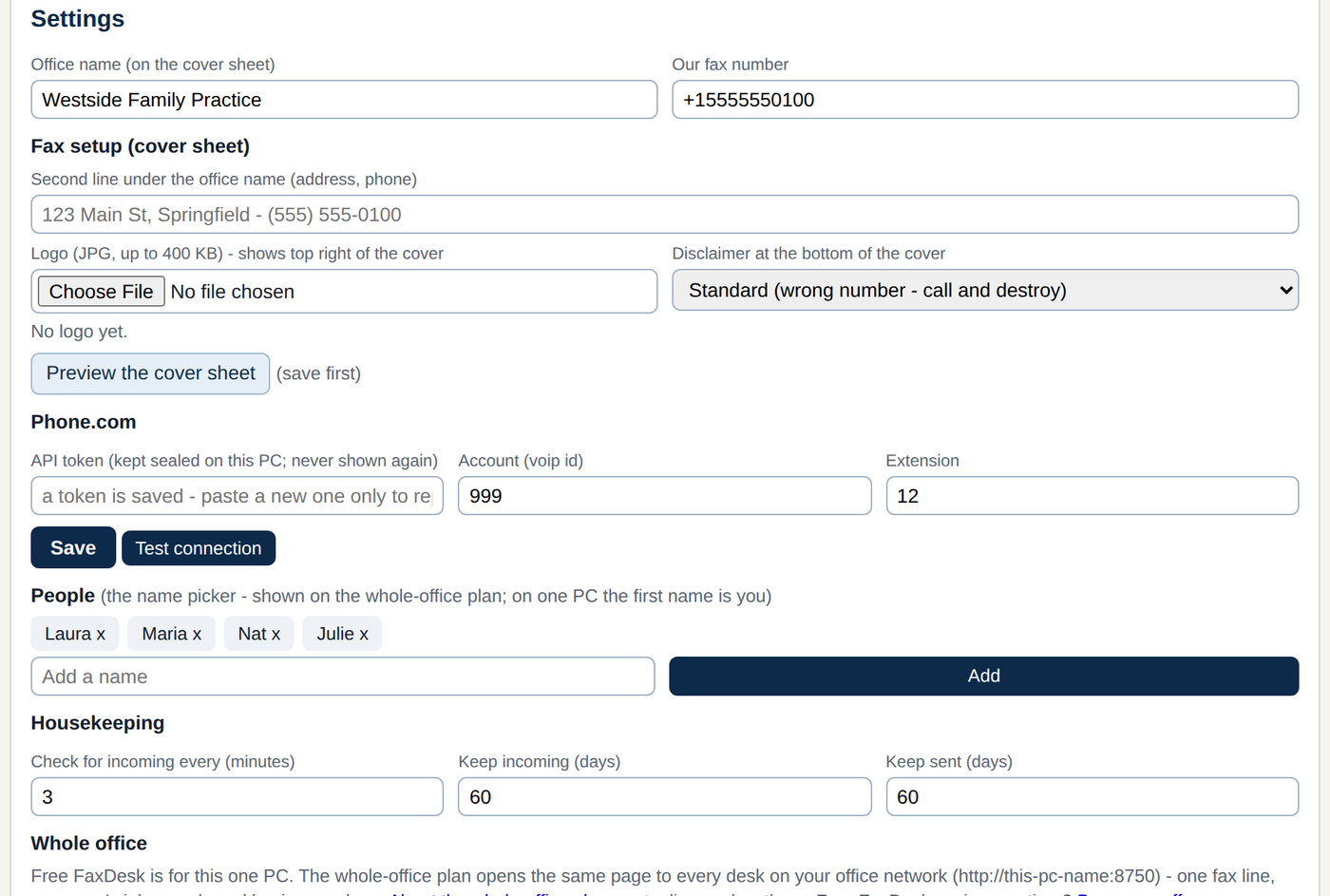Click the Test connection button

(199, 548)
